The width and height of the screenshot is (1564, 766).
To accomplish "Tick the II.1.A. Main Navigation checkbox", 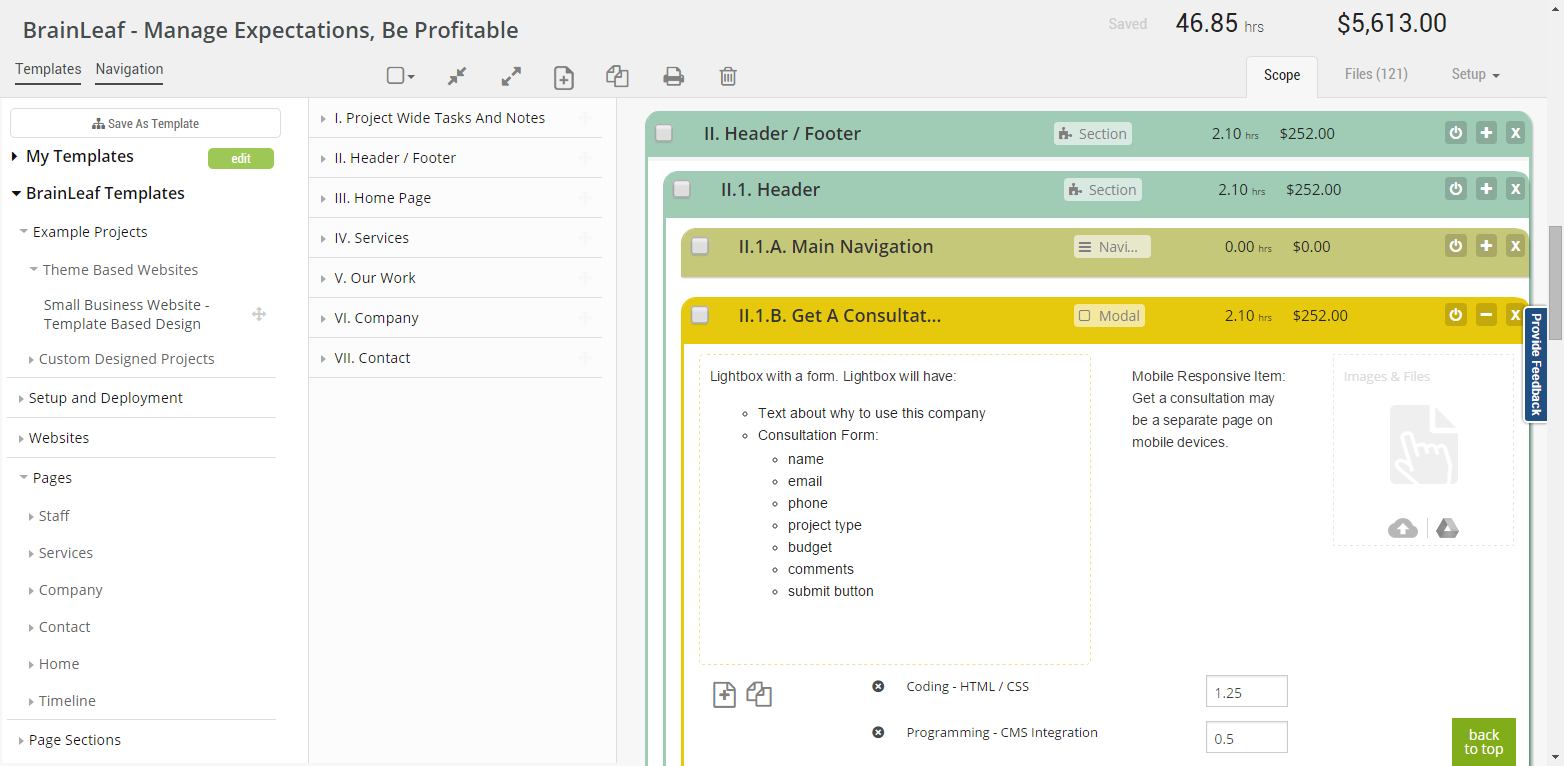I will point(700,246).
